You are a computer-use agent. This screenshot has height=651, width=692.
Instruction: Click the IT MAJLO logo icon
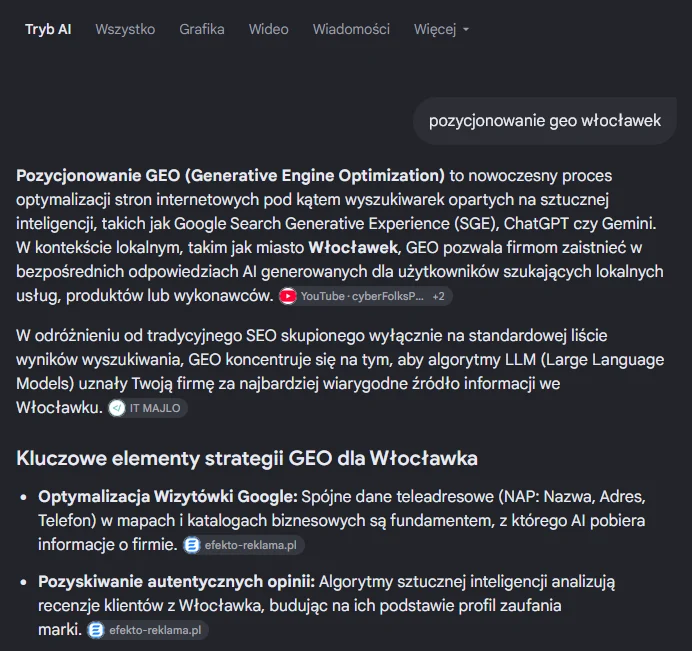pyautogui.click(x=117, y=408)
